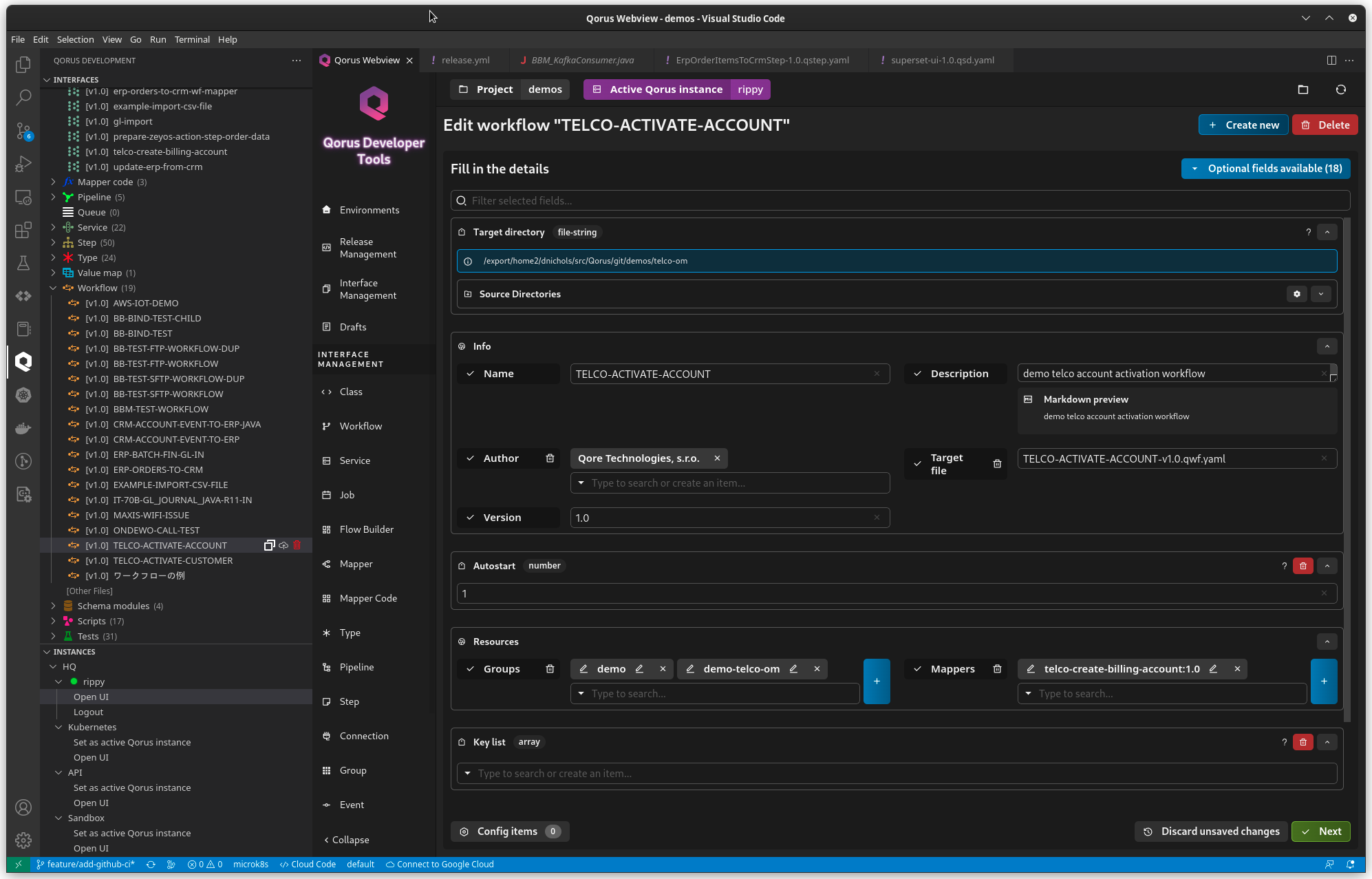Delete the Key list field with trash icon

[1303, 742]
